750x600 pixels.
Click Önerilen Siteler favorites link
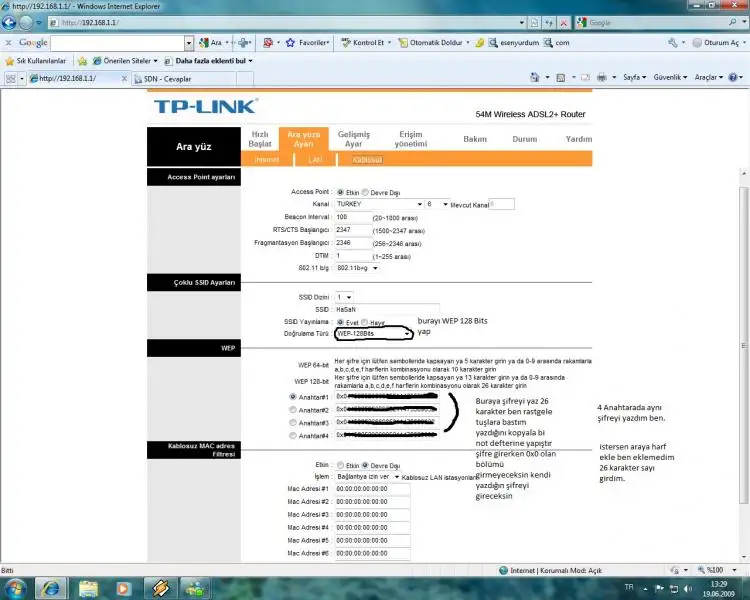[126, 61]
